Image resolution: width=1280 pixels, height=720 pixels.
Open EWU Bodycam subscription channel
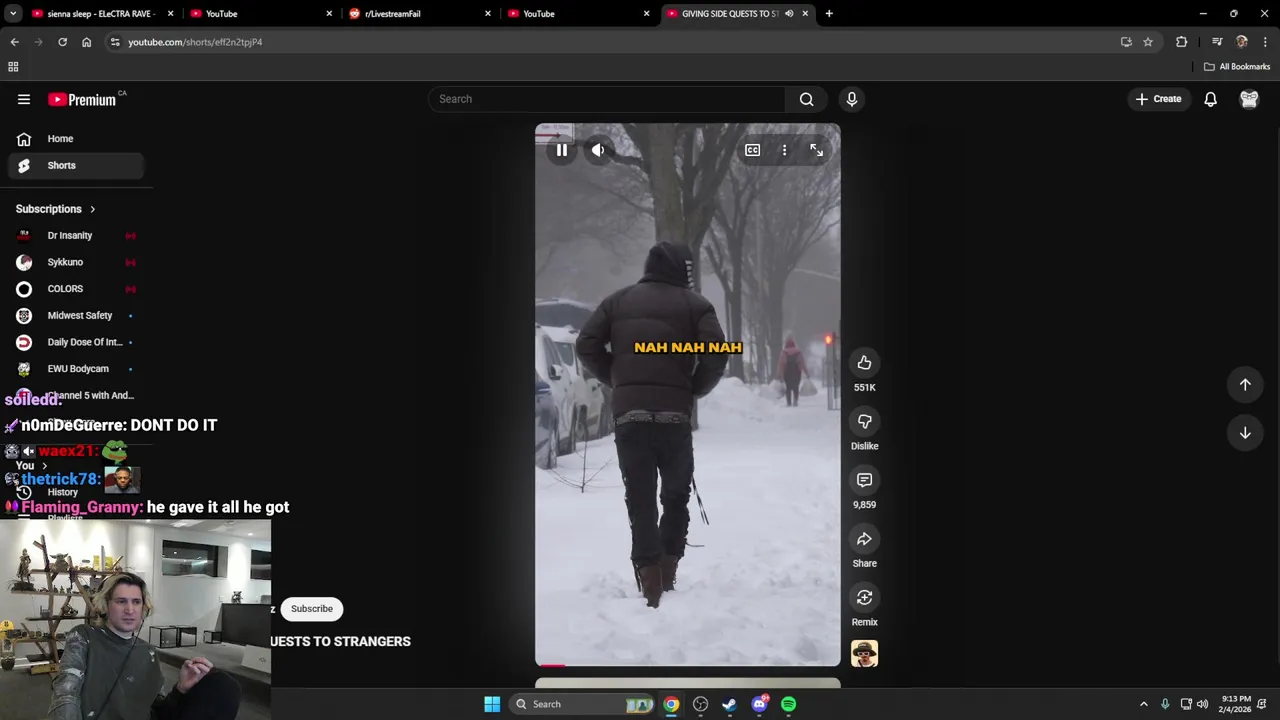(76, 369)
